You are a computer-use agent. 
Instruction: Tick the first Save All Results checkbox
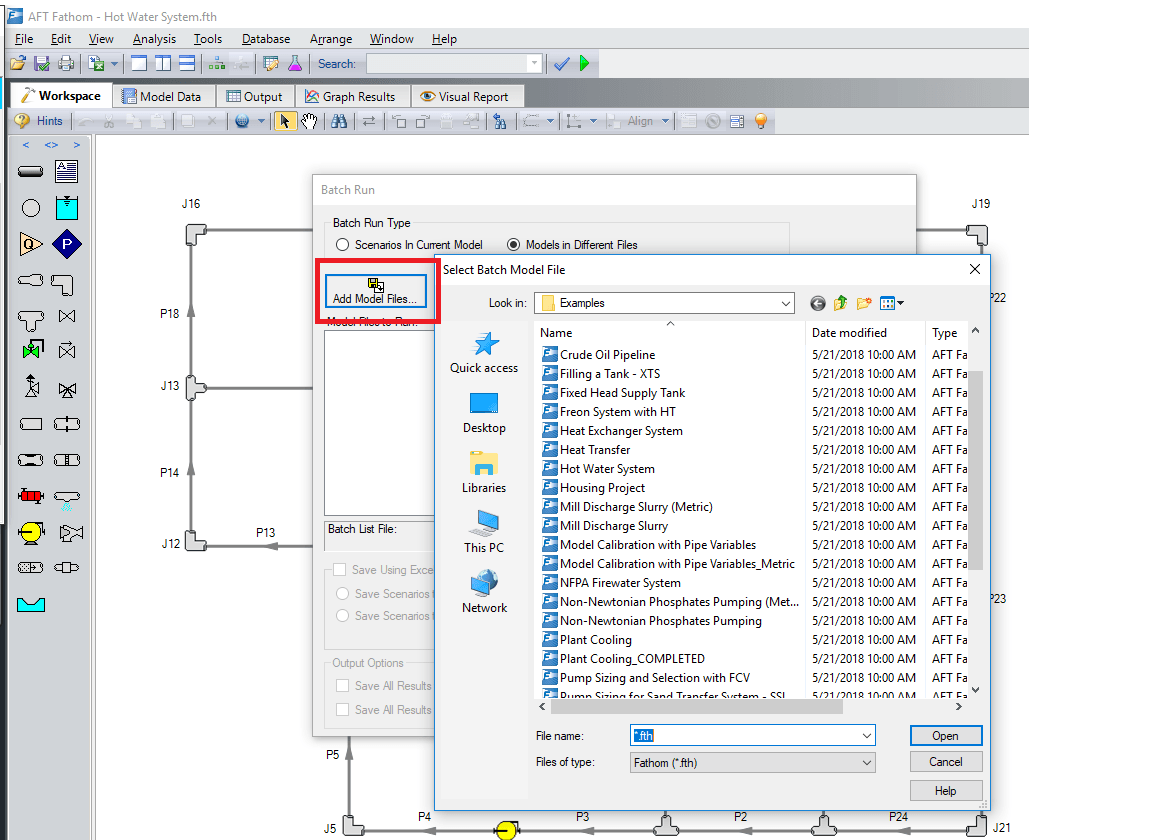343,686
